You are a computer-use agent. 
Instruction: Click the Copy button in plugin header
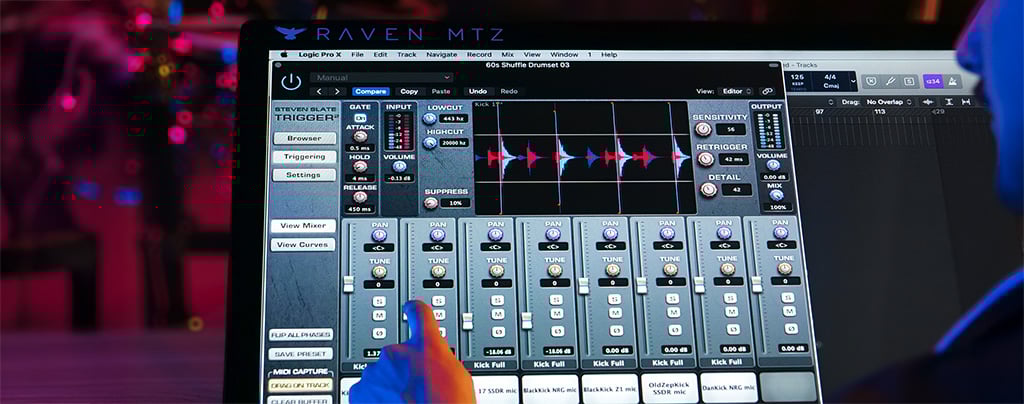[409, 92]
